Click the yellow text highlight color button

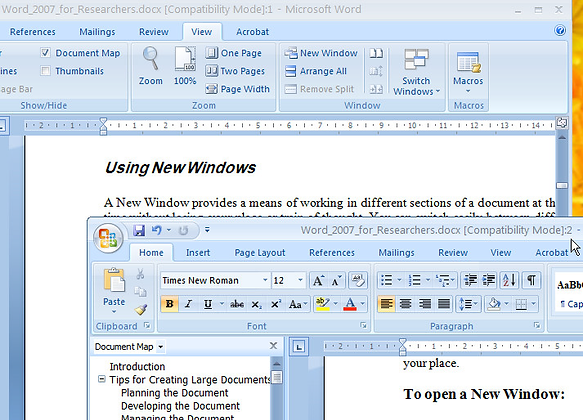click(x=322, y=304)
